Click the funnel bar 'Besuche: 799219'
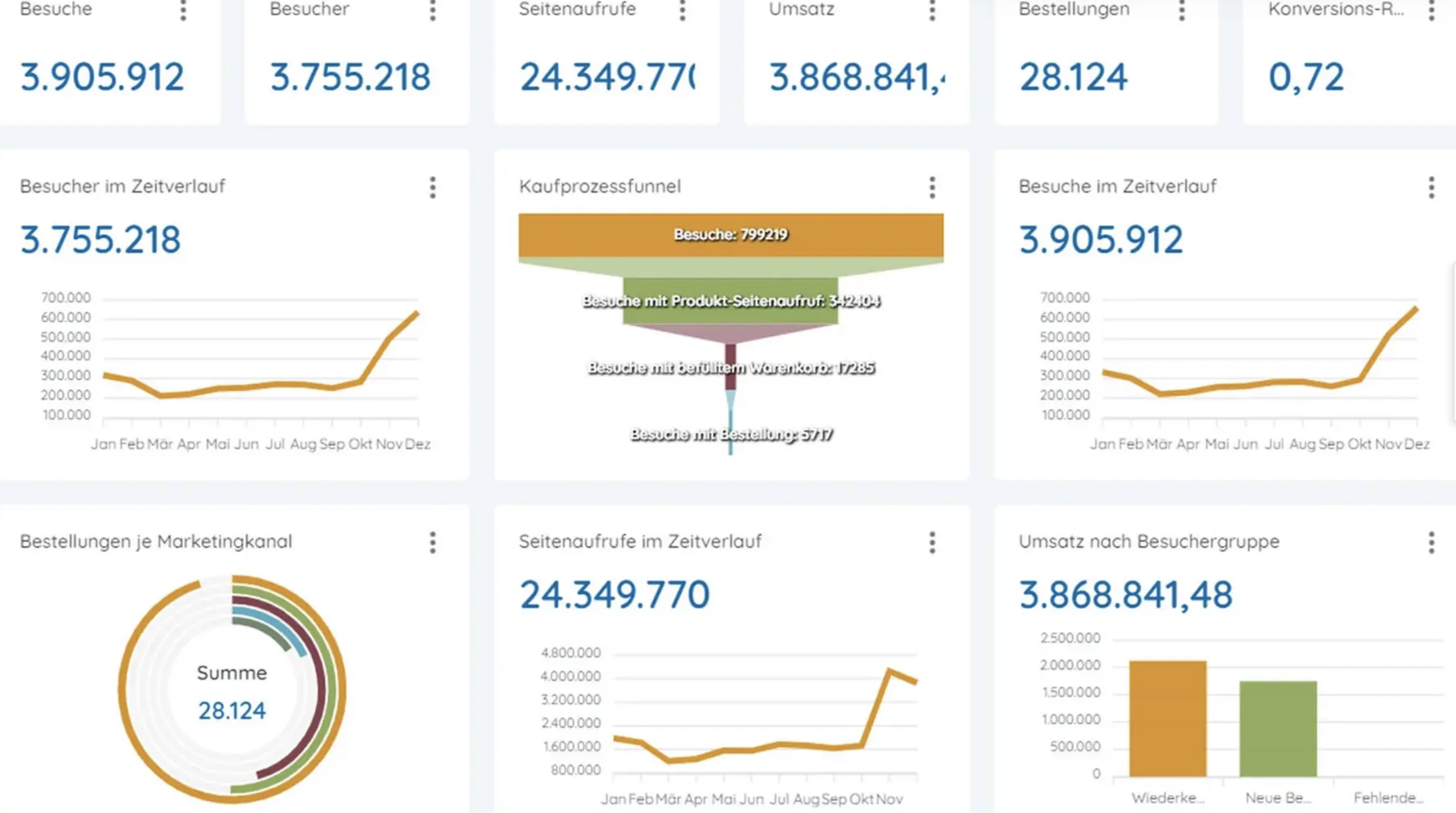1456x813 pixels. pyautogui.click(x=731, y=235)
